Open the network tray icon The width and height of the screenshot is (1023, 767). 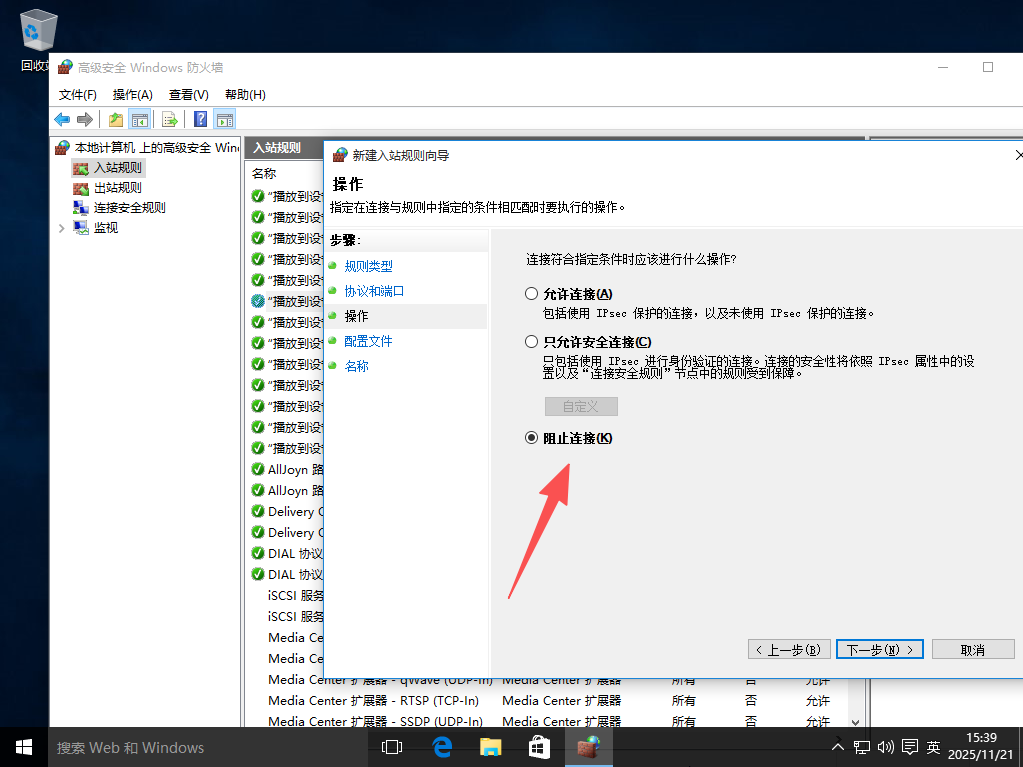point(862,747)
